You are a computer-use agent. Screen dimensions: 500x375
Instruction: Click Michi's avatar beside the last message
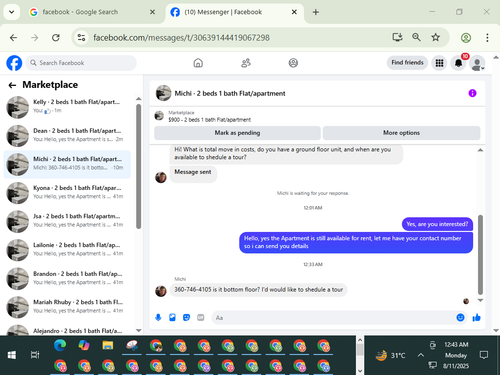[161, 291]
